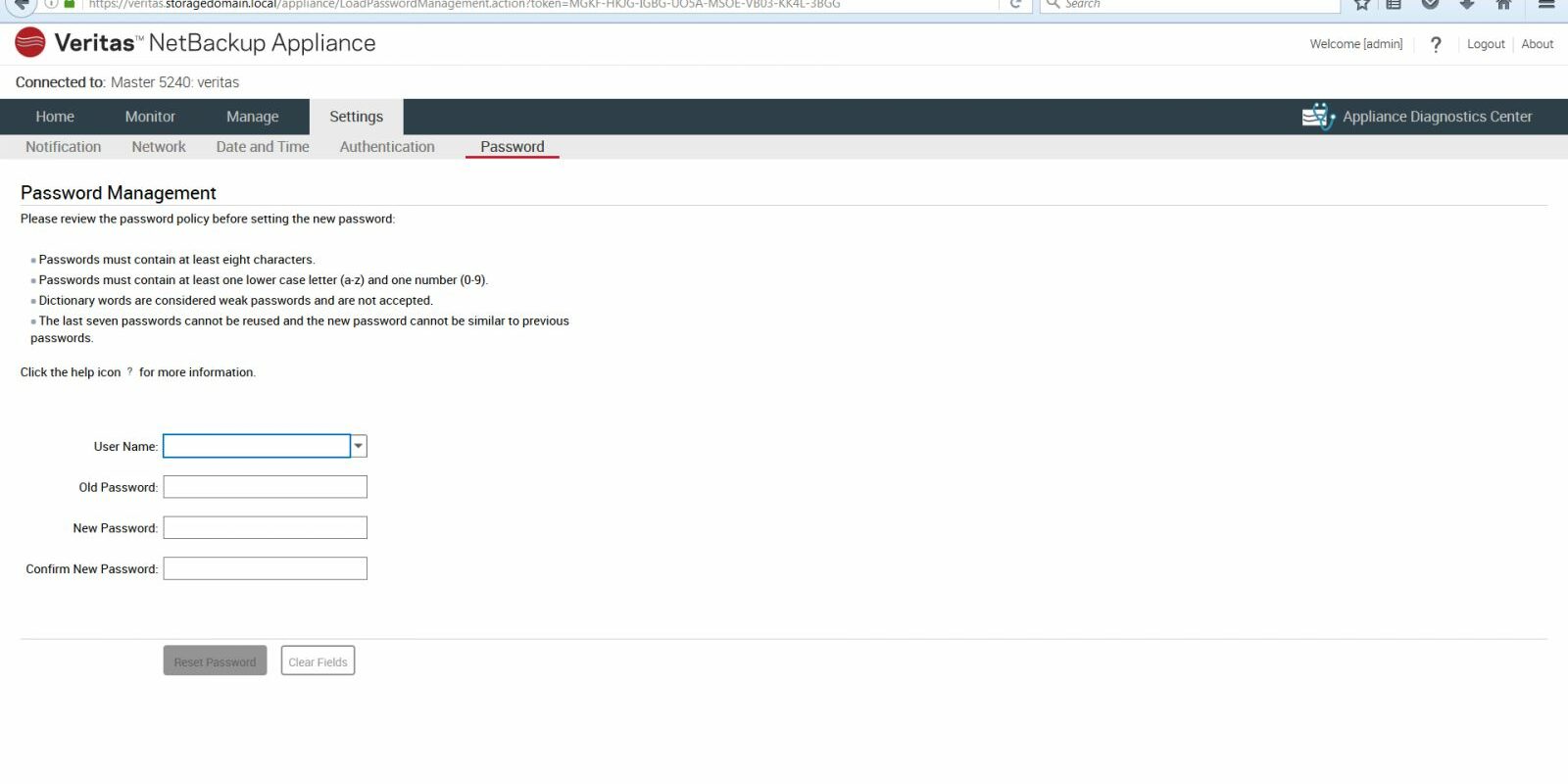Click the Old Password field
1568x784 pixels.
click(x=266, y=487)
